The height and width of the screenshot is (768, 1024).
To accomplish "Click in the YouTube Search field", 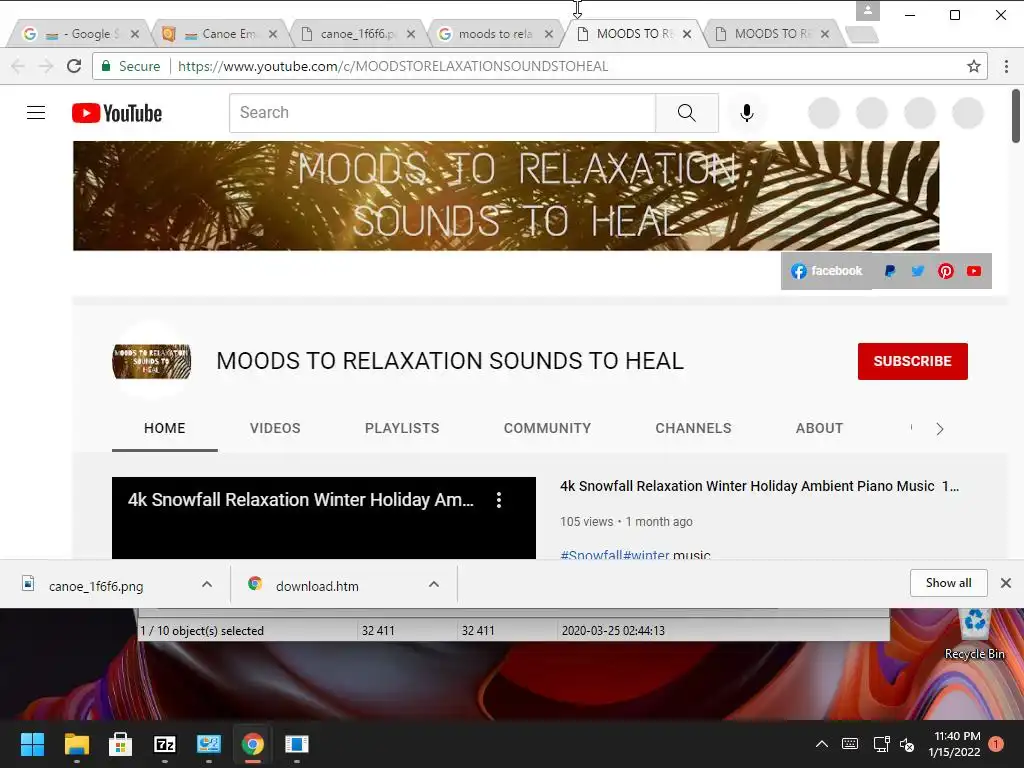I will [442, 113].
